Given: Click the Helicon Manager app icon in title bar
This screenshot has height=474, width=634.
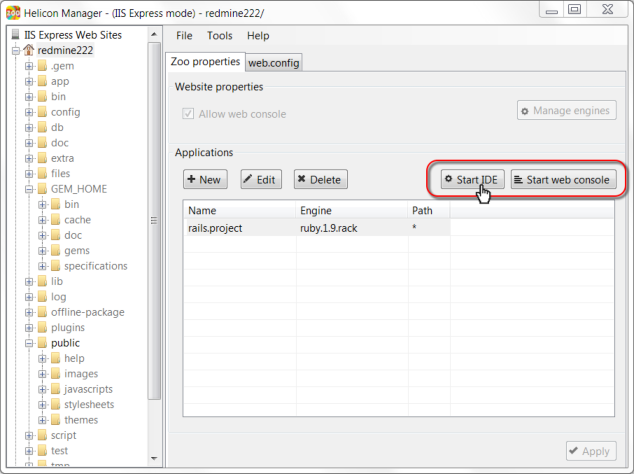Looking at the screenshot, I should click(13, 13).
